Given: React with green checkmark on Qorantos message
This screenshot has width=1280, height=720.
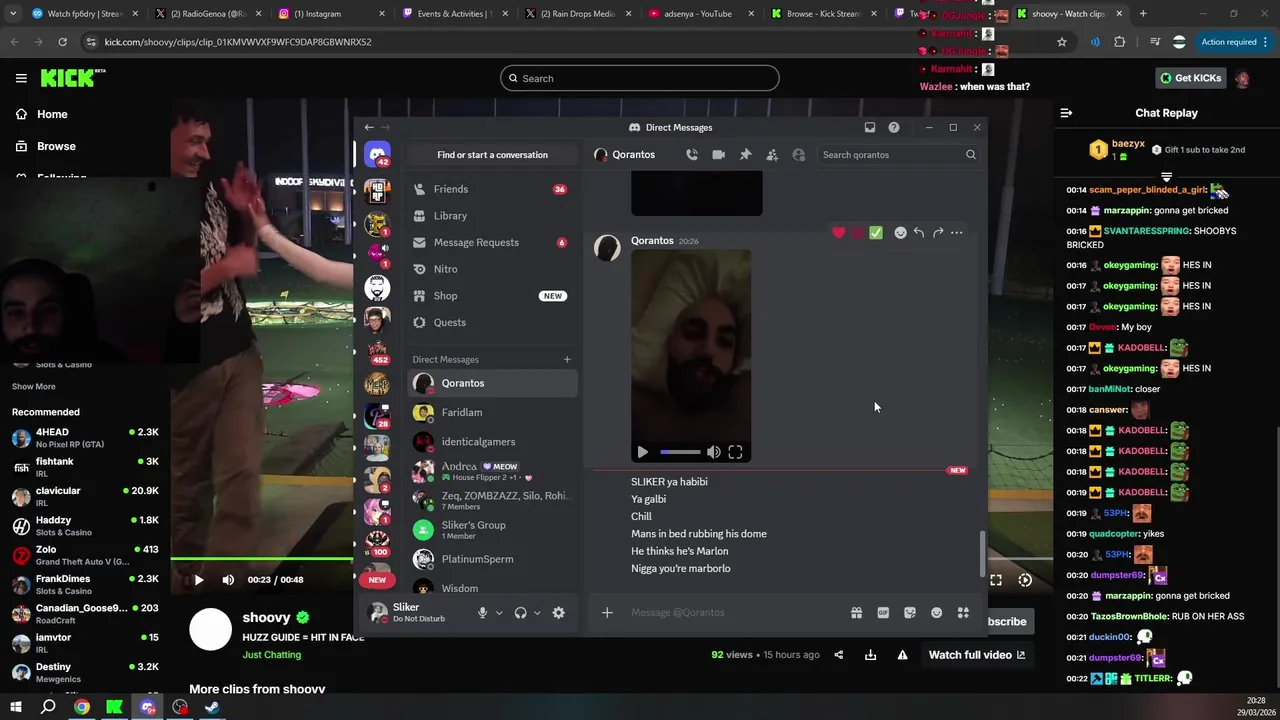Looking at the screenshot, I should (x=876, y=233).
